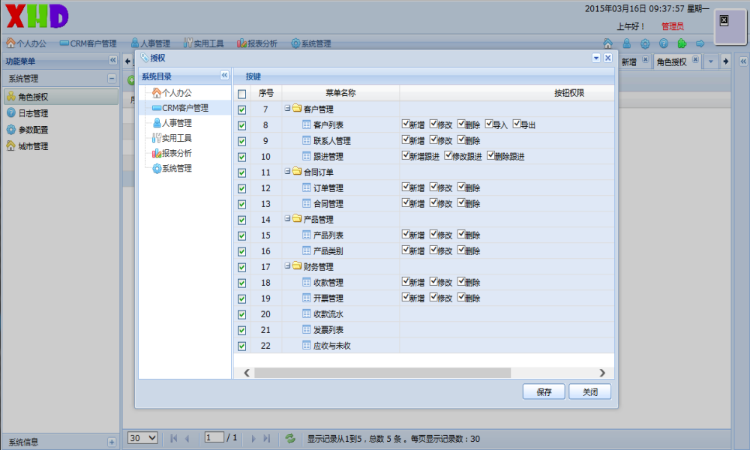Uncheck row 7 客户管理 checkbox
The height and width of the screenshot is (450, 750).
(242, 110)
